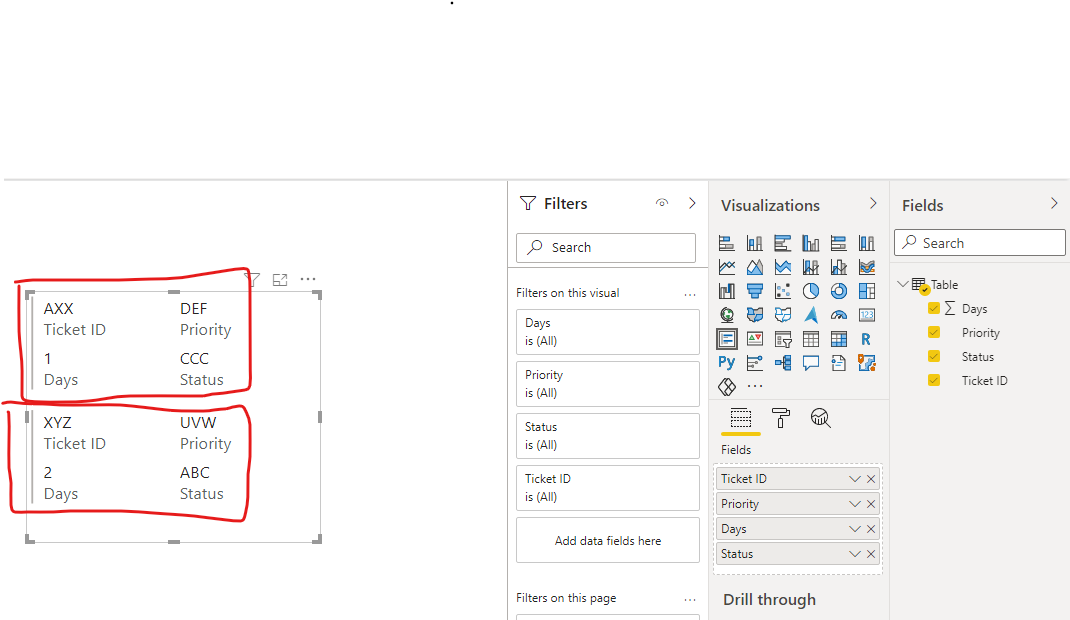This screenshot has height=620, width=1070.
Task: Click Add data fields here in Filters
Action: 607,540
